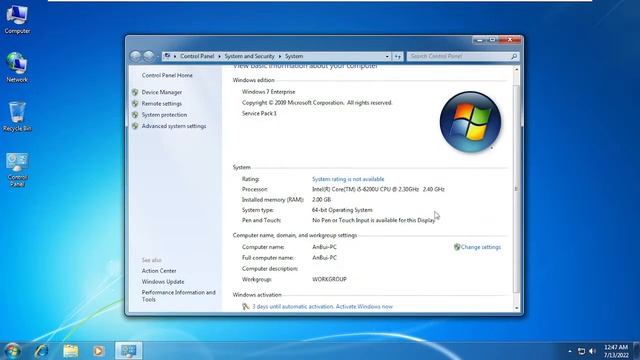The width and height of the screenshot is (640, 360).
Task: Select the Computer name value AnBui-PC
Action: [x=324, y=247]
